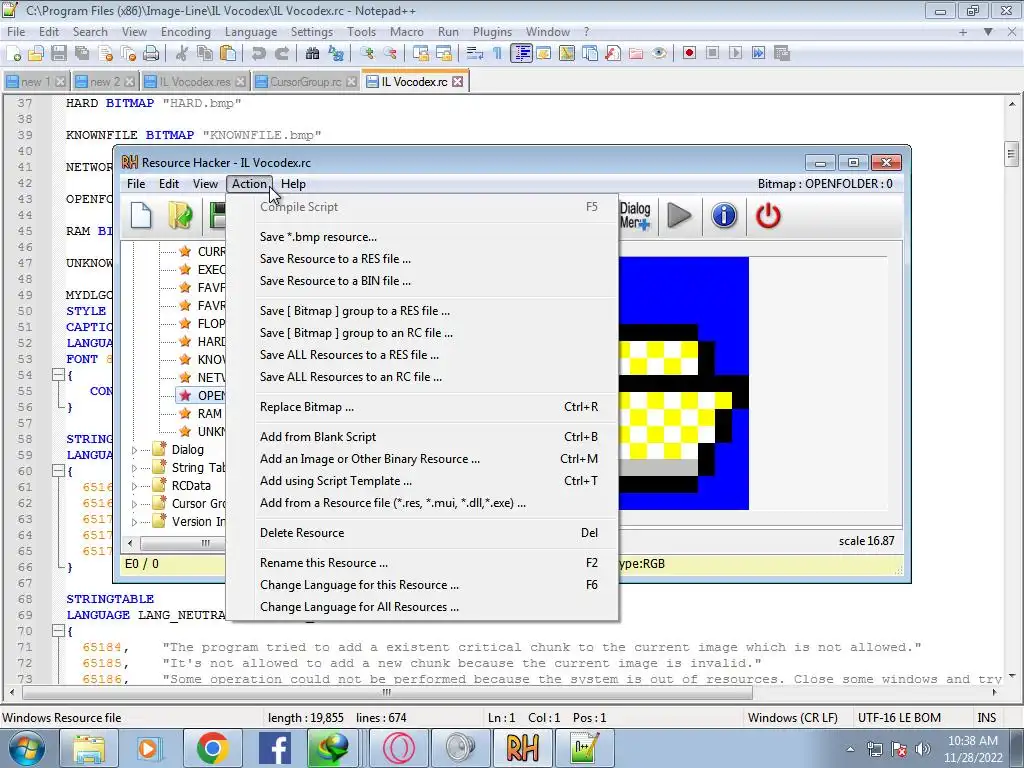Click Notepad++ Start Recording macro icon
The image size is (1024, 768).
pyautogui.click(x=689, y=54)
